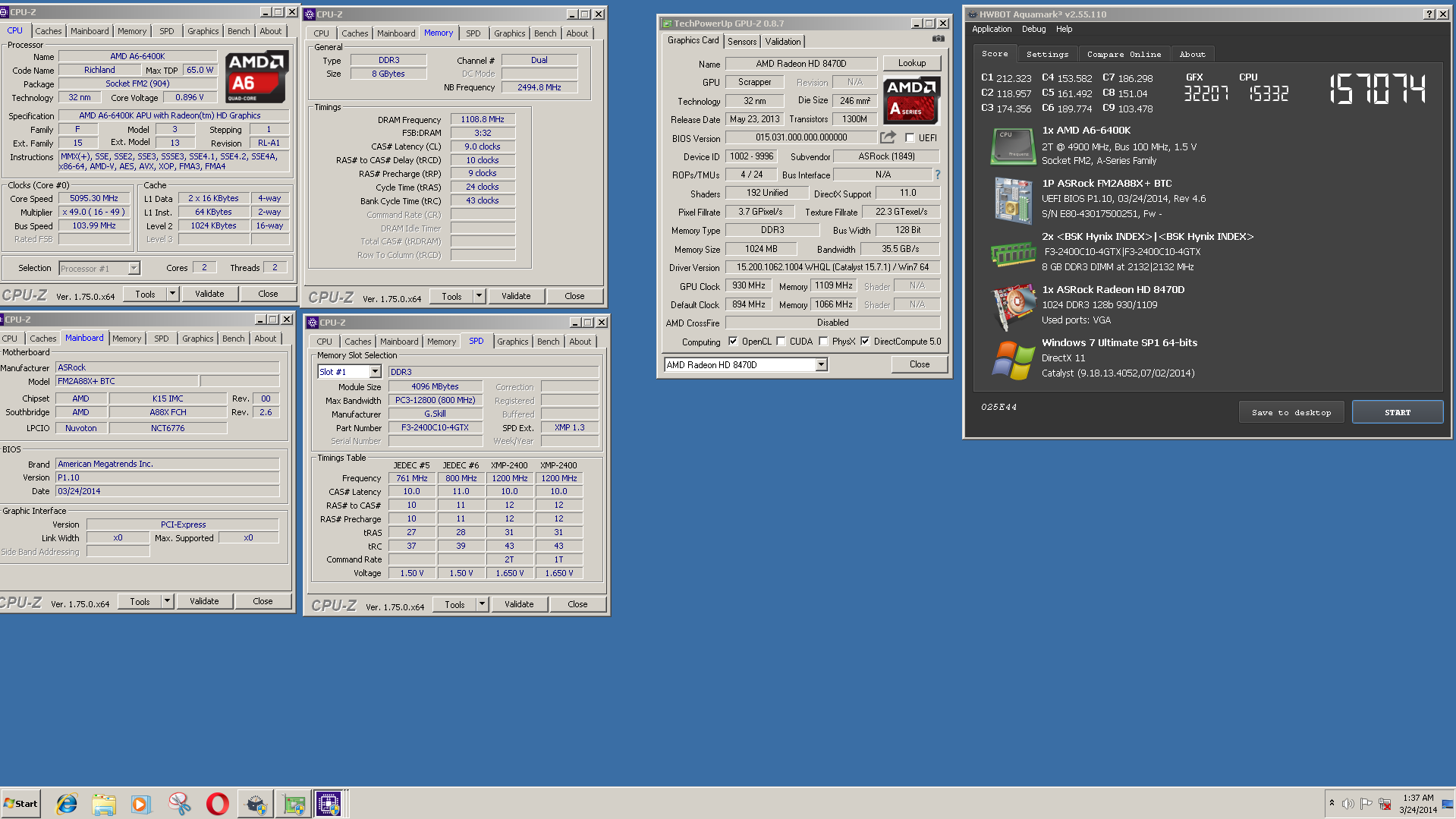1456x819 pixels.
Task: Show hidden tray icons arrow
Action: click(x=1332, y=803)
